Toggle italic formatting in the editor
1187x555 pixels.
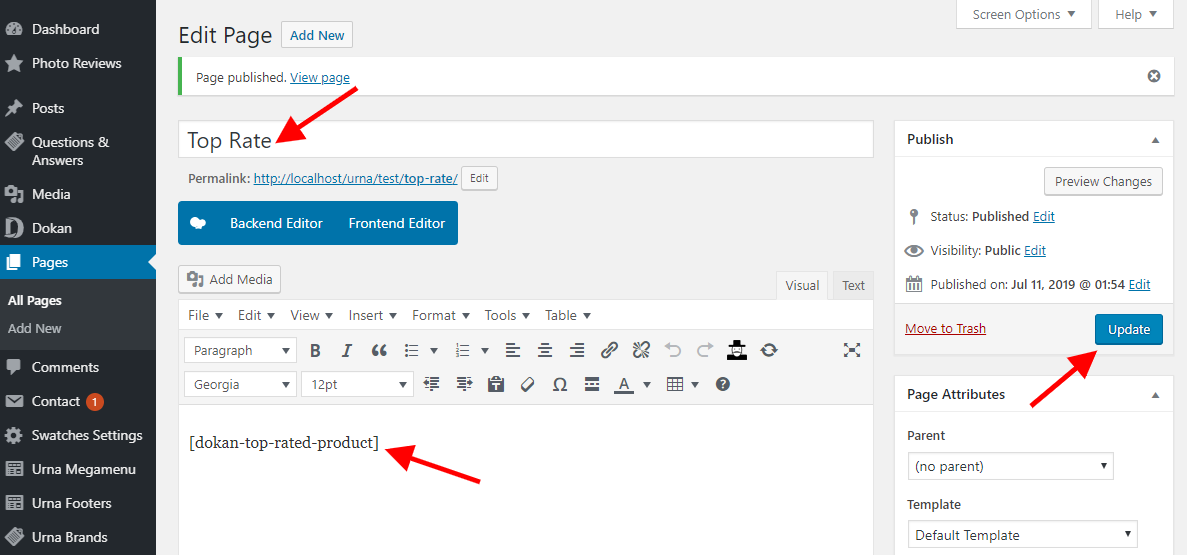click(x=347, y=351)
